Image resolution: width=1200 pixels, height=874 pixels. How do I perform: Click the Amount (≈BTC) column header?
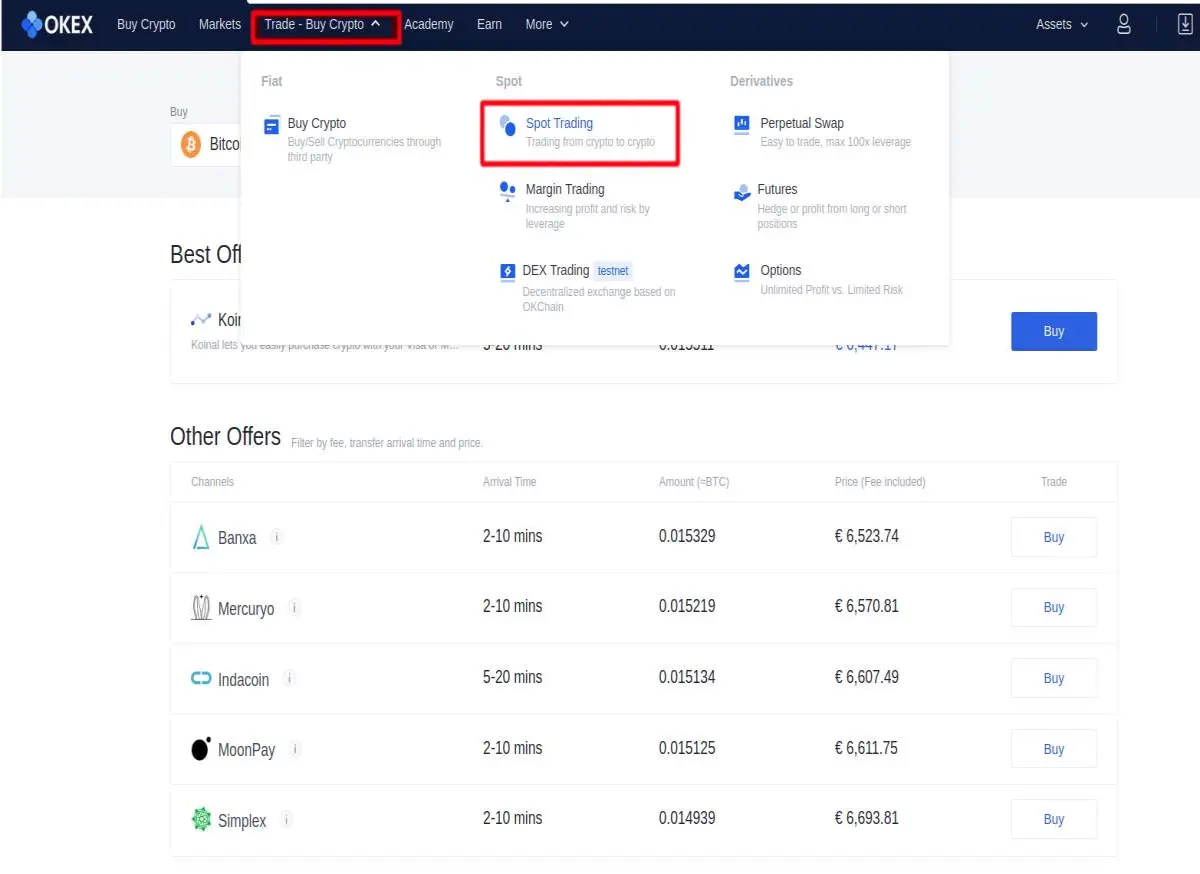point(694,482)
